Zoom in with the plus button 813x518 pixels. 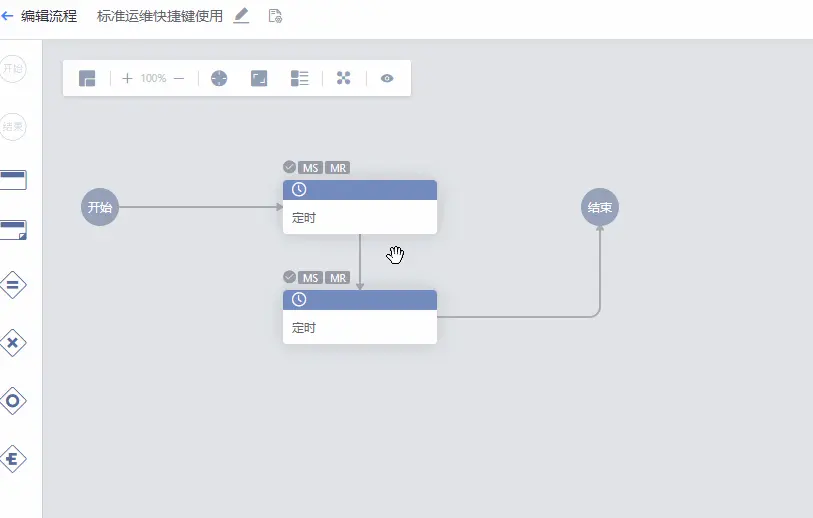tap(127, 78)
